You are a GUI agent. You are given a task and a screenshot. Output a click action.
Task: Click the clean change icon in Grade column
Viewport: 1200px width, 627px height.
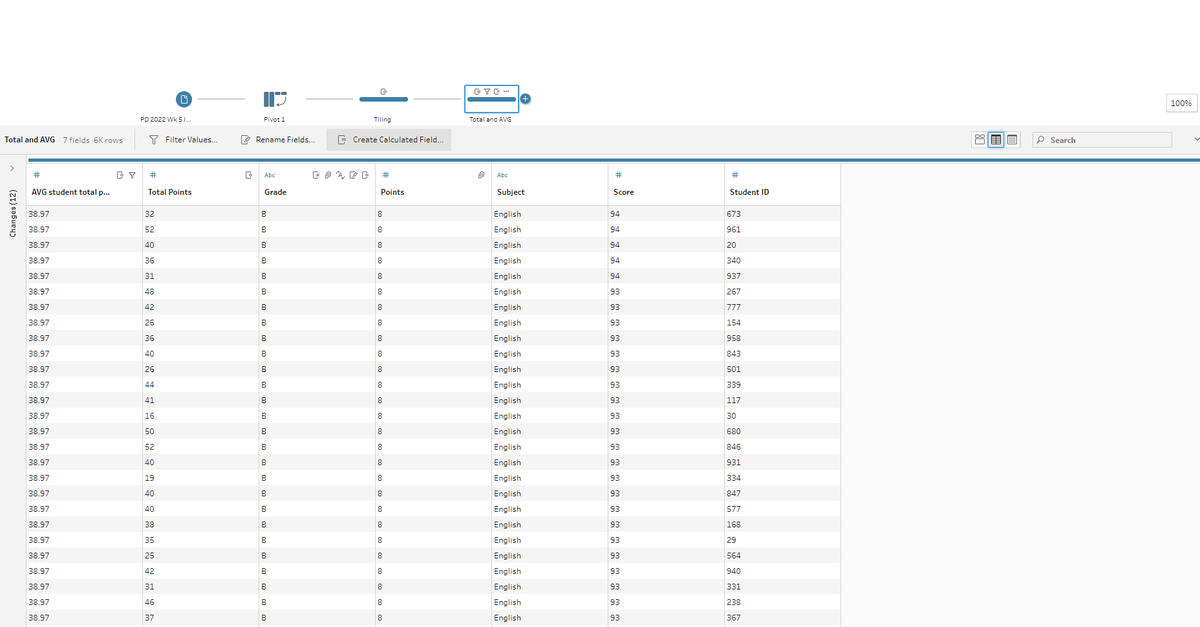(340, 175)
